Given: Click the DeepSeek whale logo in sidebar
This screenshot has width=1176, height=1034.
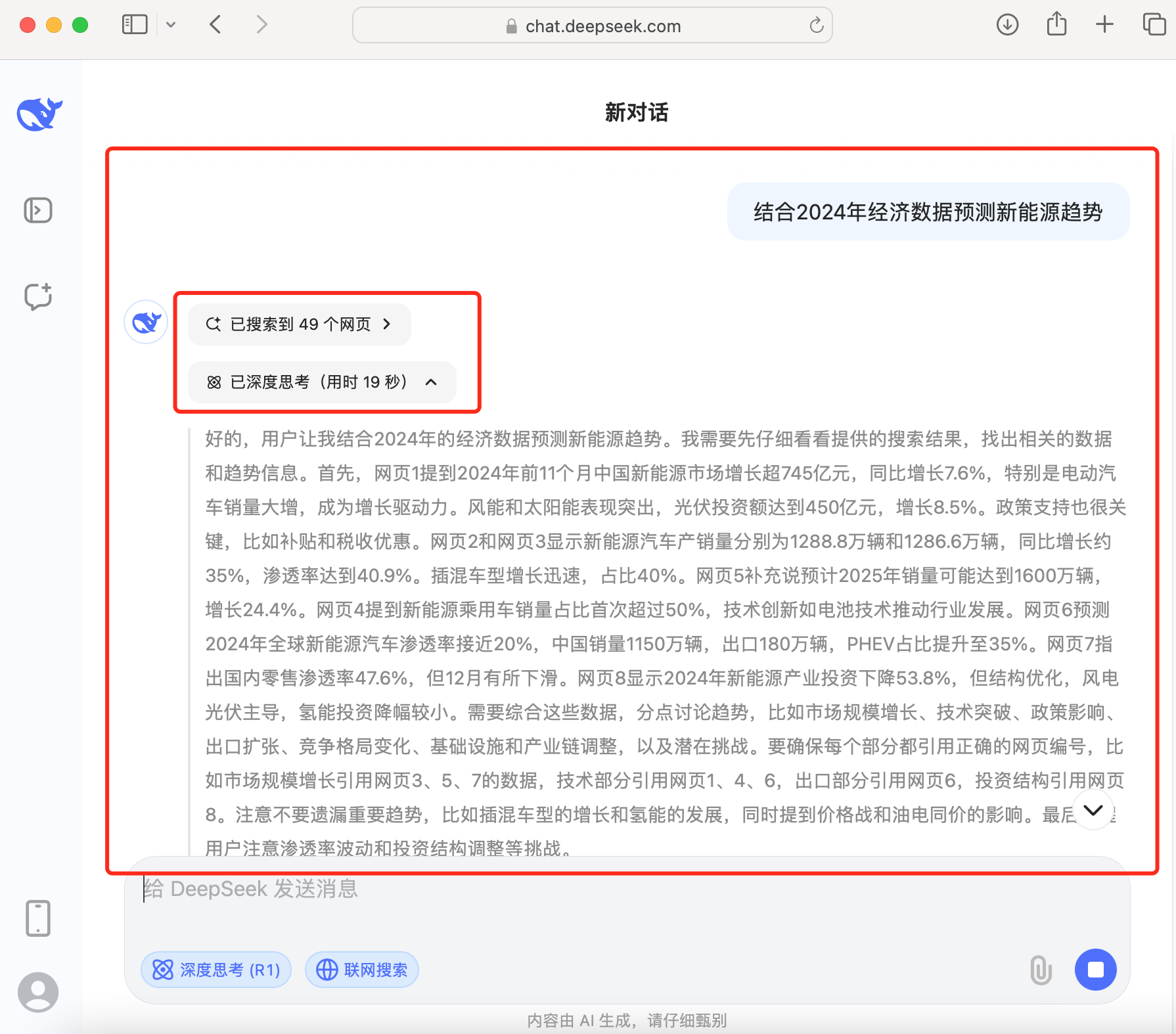Looking at the screenshot, I should pos(39,114).
